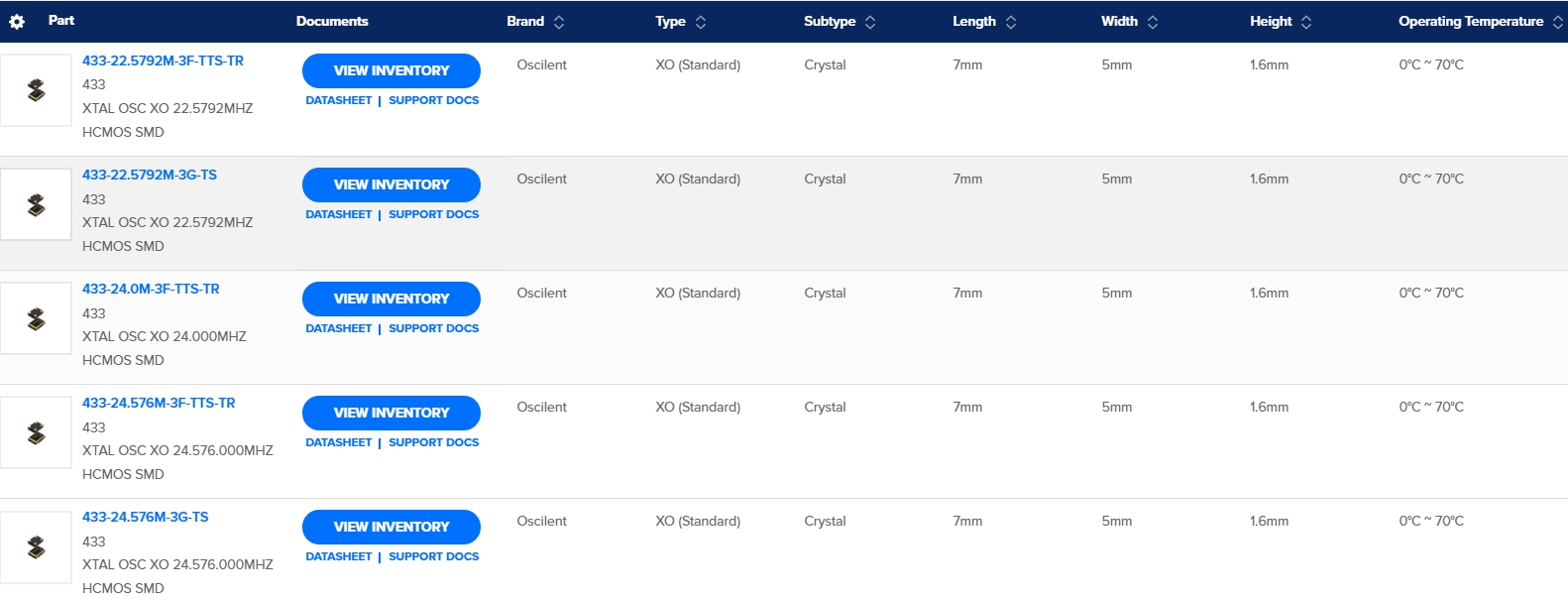Screen dimensions: 1568x601
Task: Sort by Subtype column arrows
Action: pos(870,22)
